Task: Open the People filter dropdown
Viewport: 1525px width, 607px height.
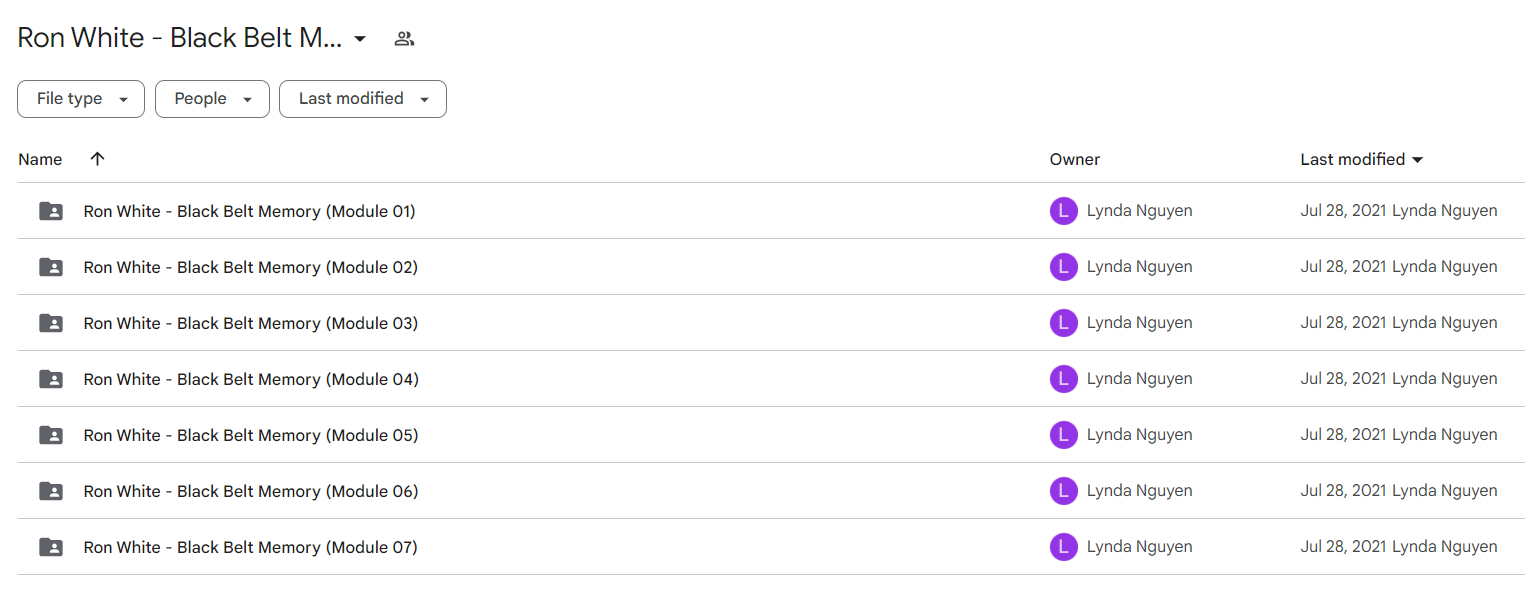Action: tap(212, 99)
